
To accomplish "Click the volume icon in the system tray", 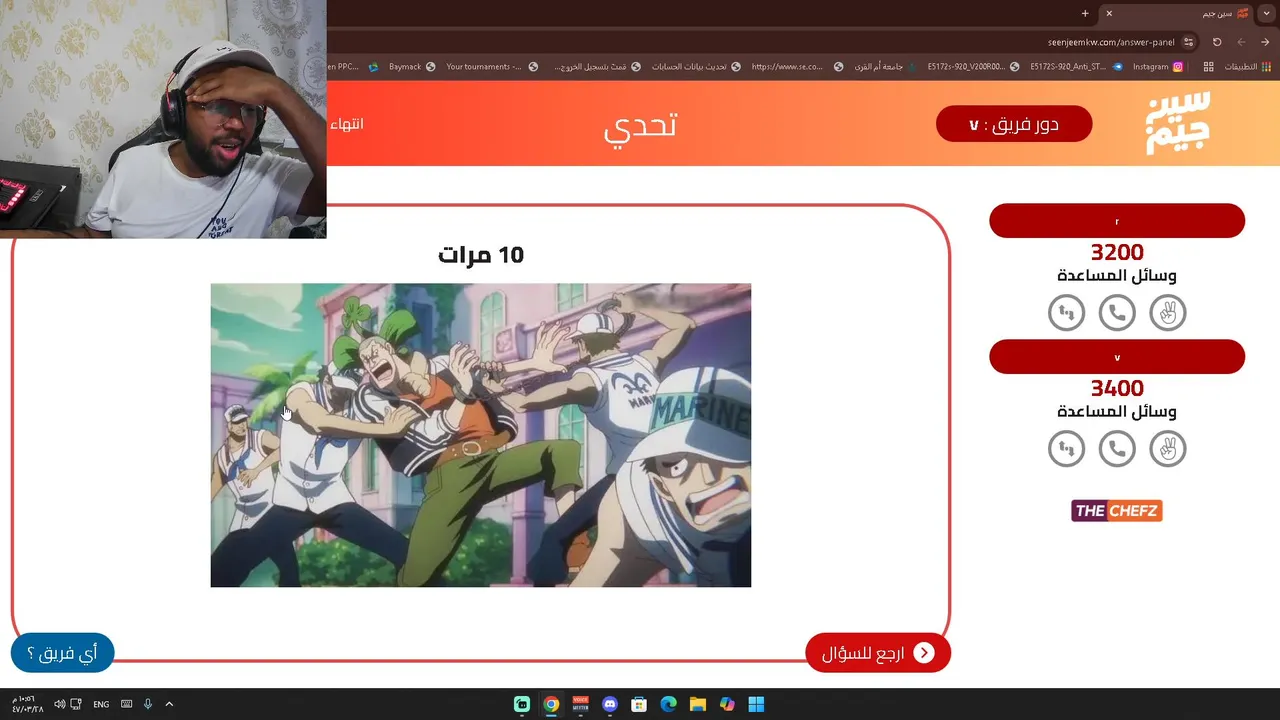I will (x=59, y=704).
